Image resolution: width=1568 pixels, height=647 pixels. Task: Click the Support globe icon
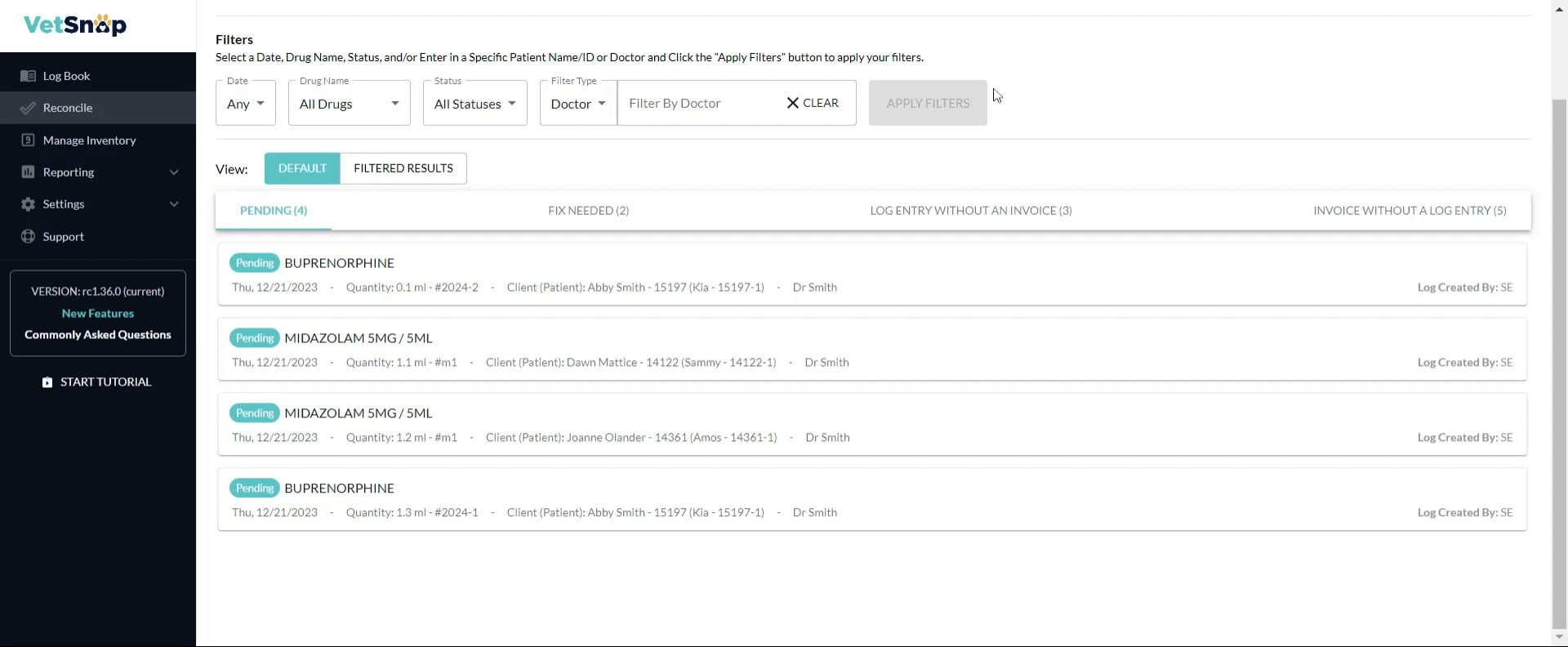28,237
